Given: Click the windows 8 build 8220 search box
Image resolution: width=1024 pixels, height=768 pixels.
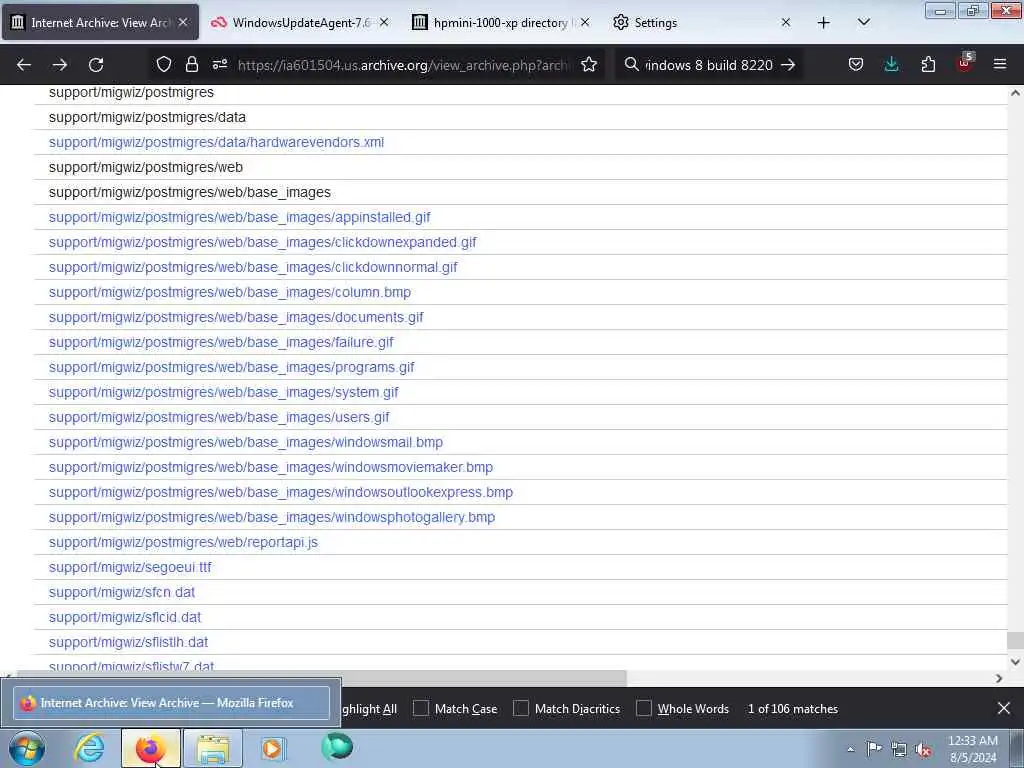Looking at the screenshot, I should 709,65.
